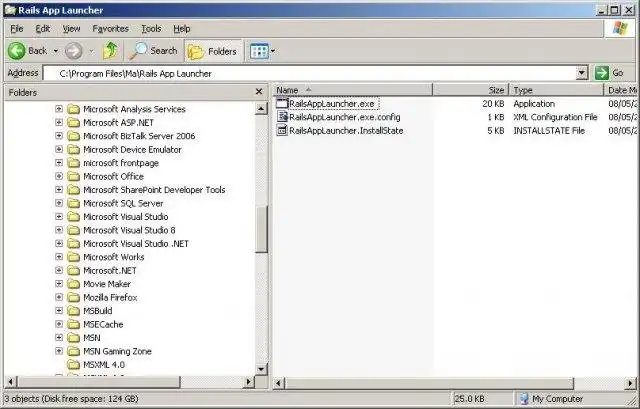Close the Folders pane with the X
Viewport: 640px width, 409px height.
coord(258,91)
